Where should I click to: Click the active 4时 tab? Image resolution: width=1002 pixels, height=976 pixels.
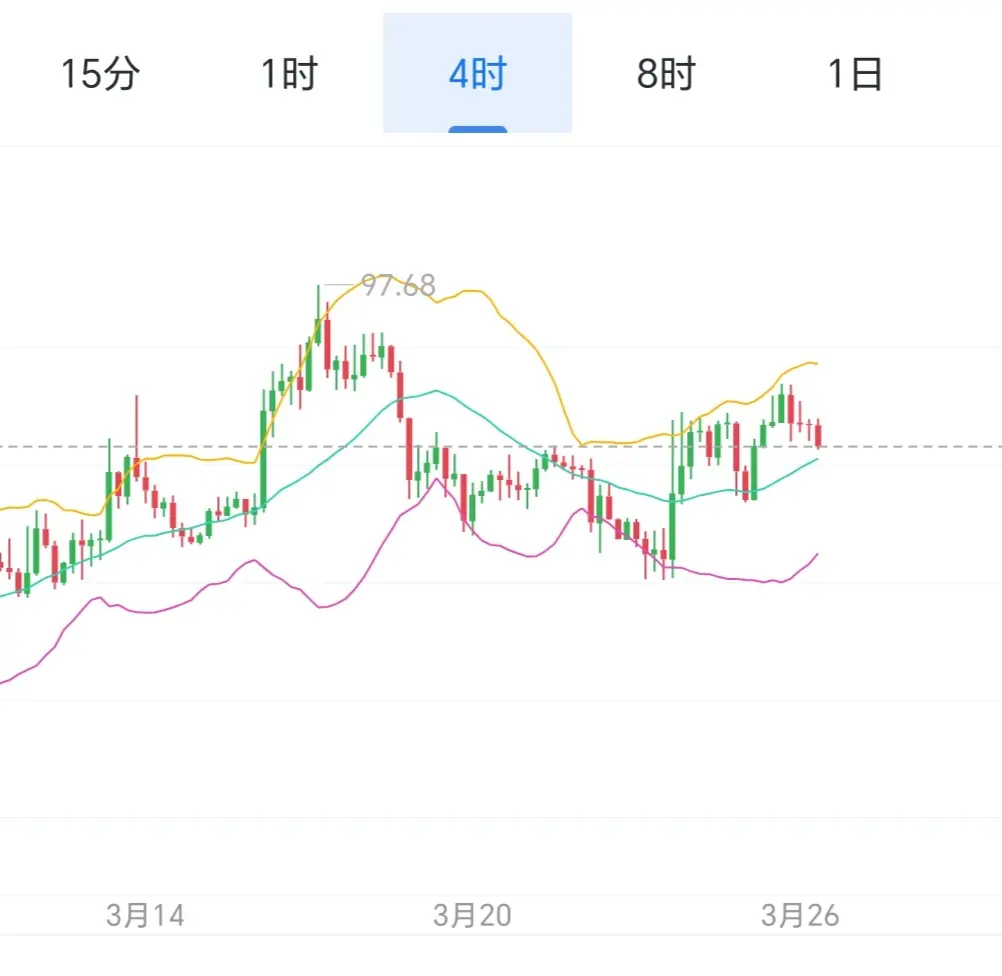477,75
